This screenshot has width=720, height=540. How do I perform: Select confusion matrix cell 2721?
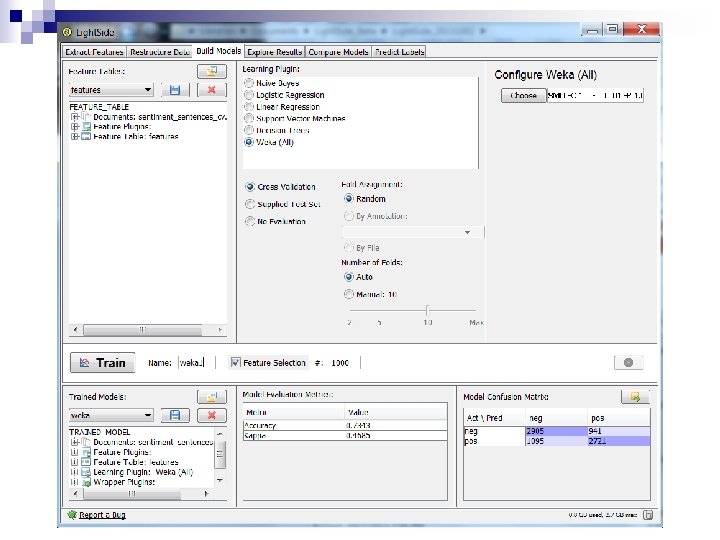(x=619, y=441)
